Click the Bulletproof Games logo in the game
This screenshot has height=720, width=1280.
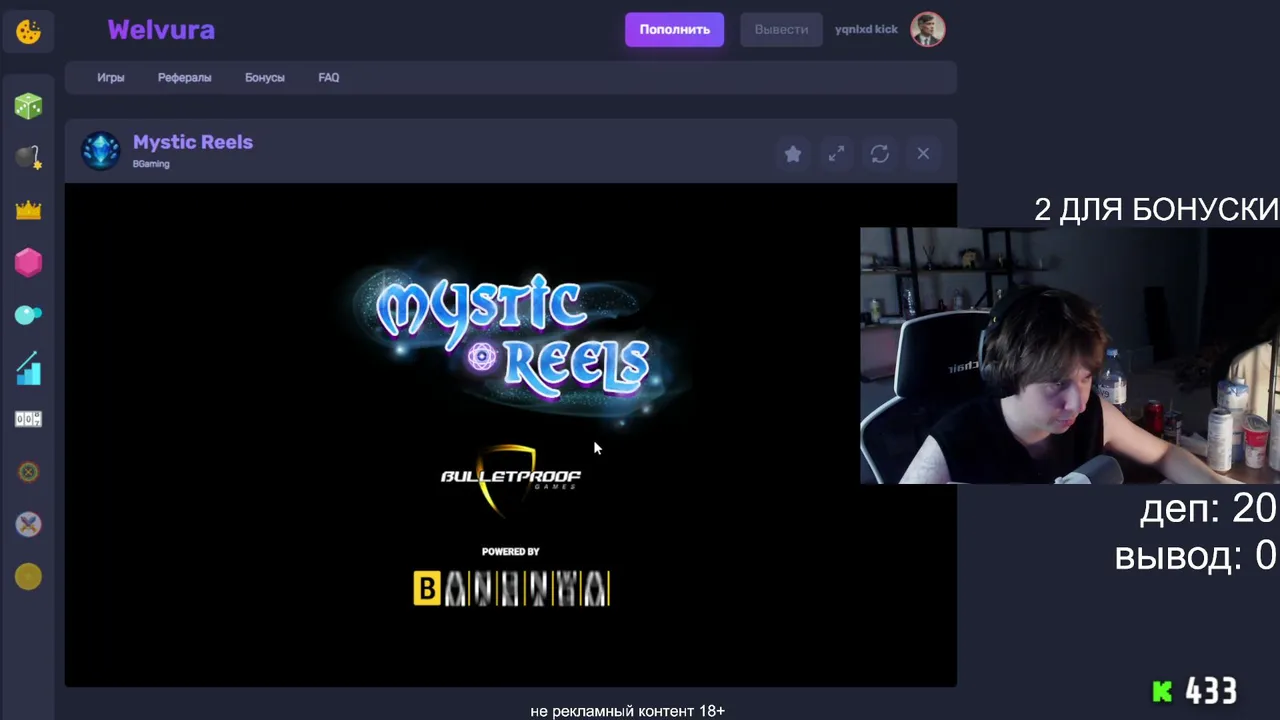click(511, 479)
